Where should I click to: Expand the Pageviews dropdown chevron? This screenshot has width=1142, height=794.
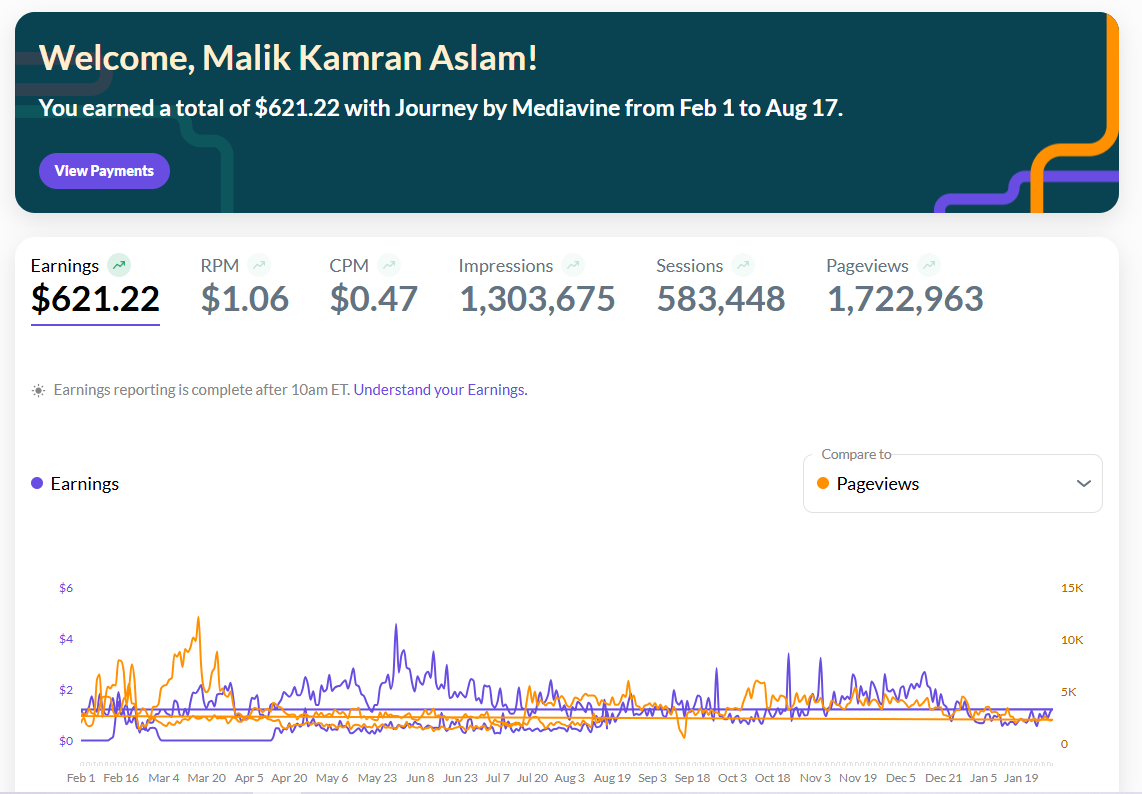1084,484
